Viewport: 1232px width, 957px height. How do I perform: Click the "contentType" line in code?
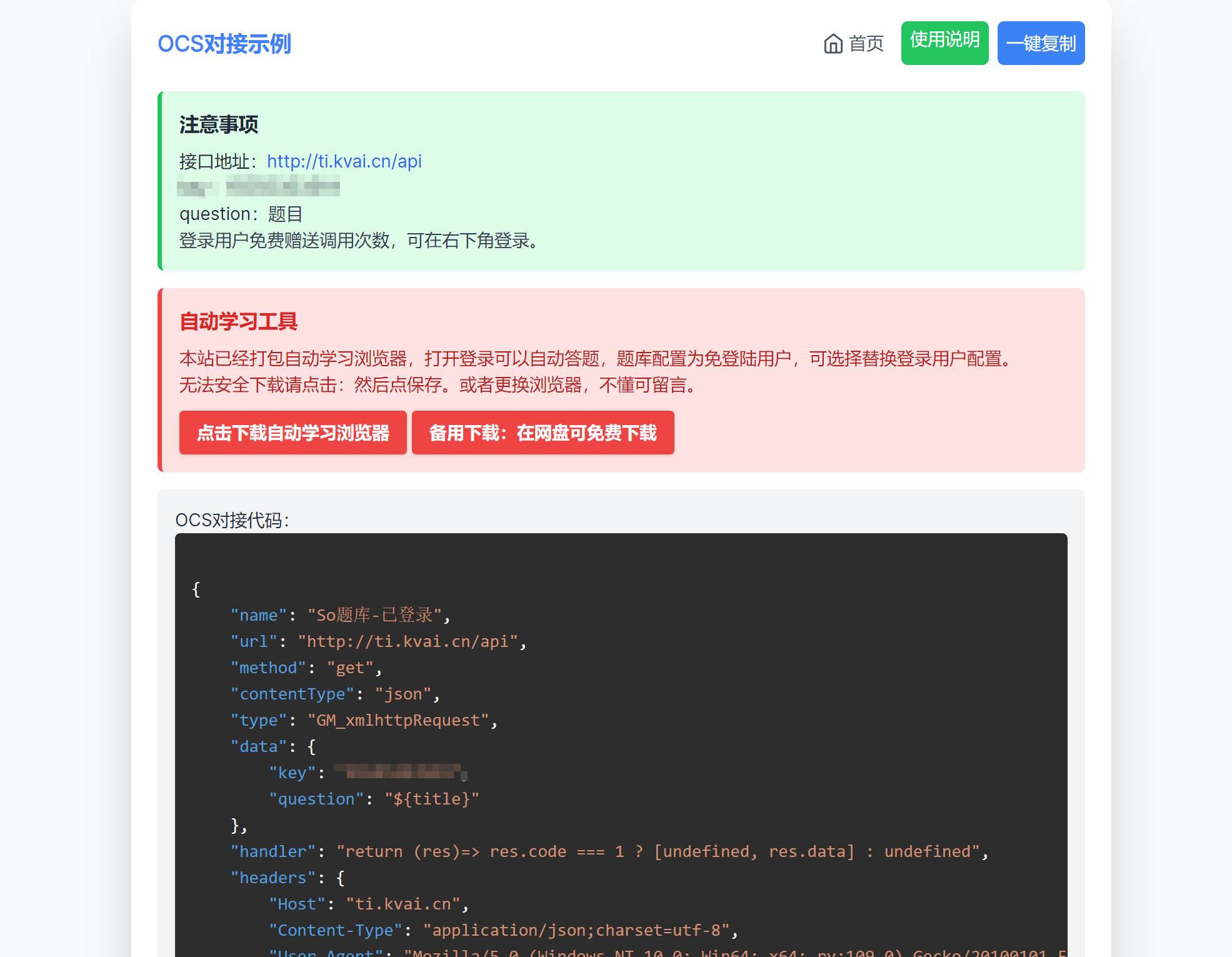[x=335, y=694]
